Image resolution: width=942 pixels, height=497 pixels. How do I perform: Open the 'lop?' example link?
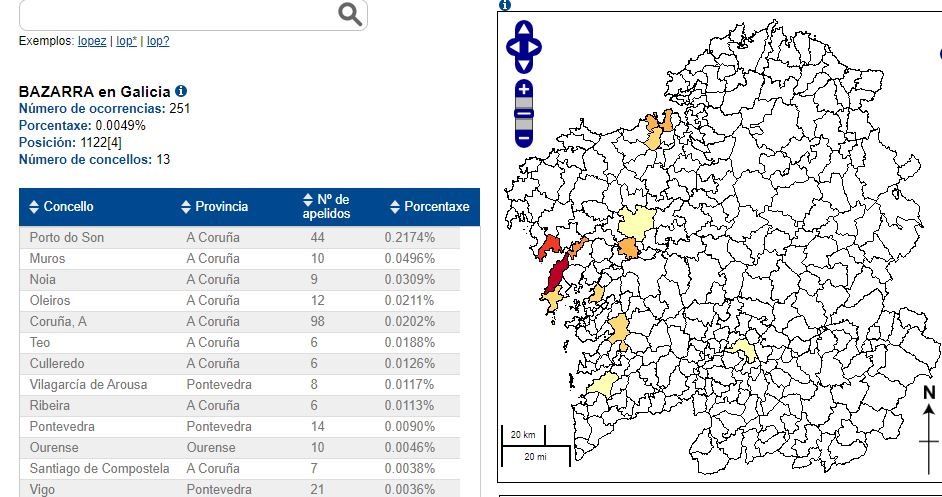[158, 41]
